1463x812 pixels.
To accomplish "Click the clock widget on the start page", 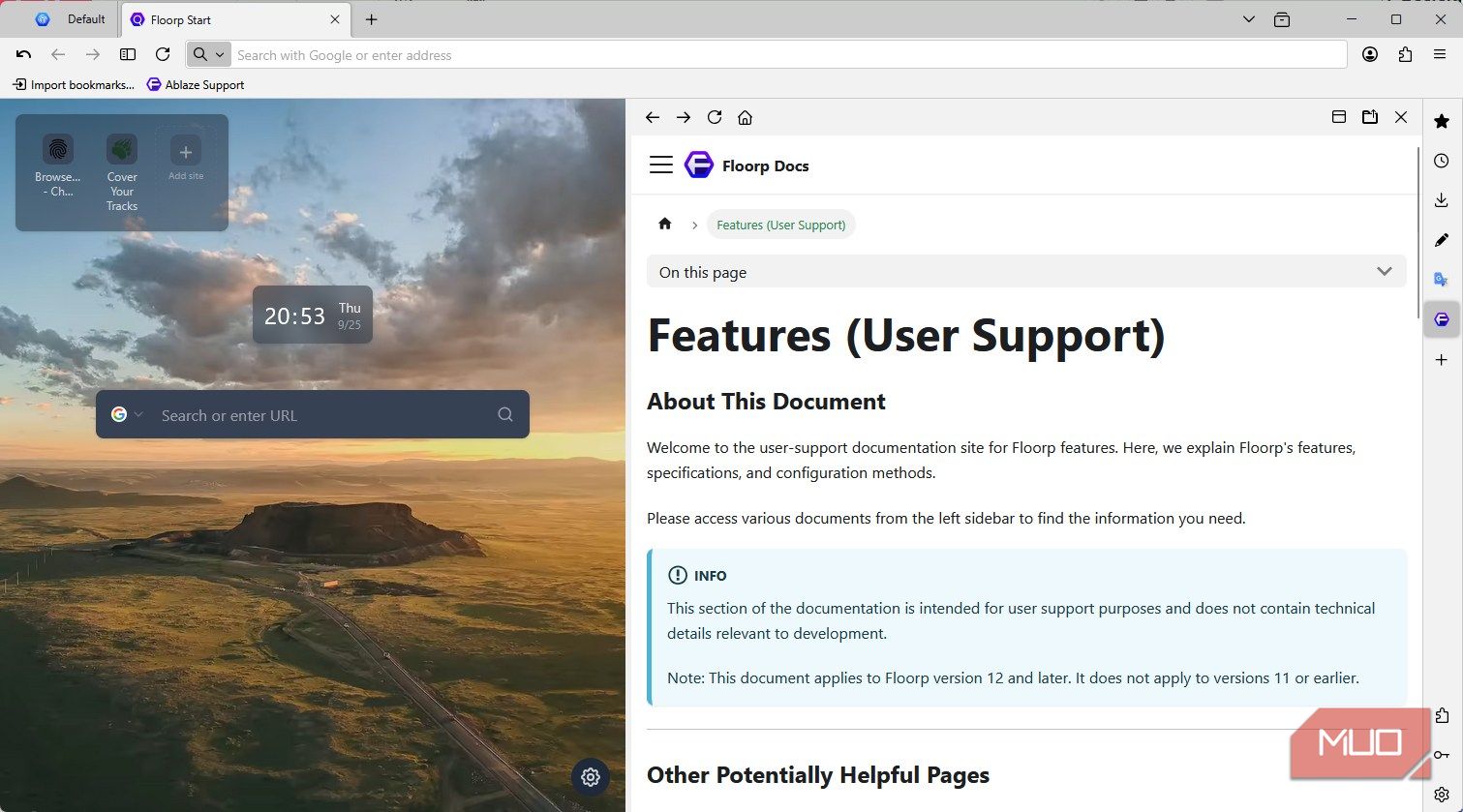I will pyautogui.click(x=312, y=314).
